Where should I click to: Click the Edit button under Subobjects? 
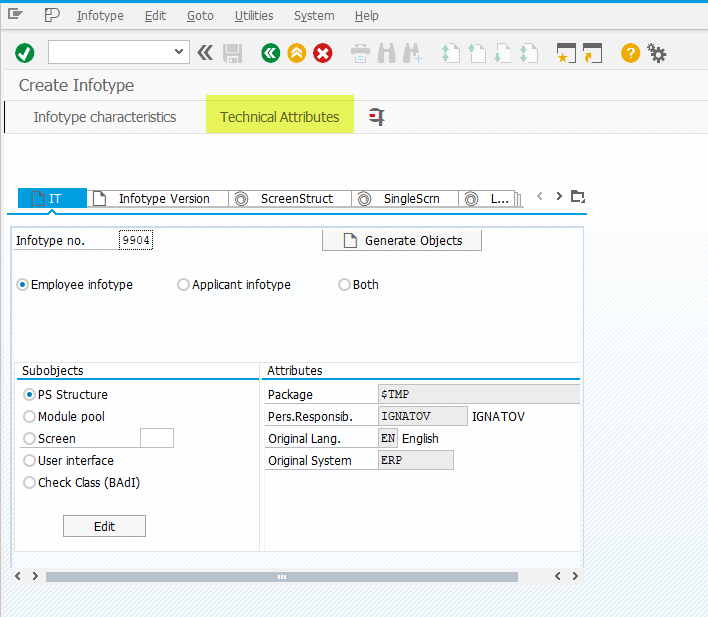pos(104,526)
